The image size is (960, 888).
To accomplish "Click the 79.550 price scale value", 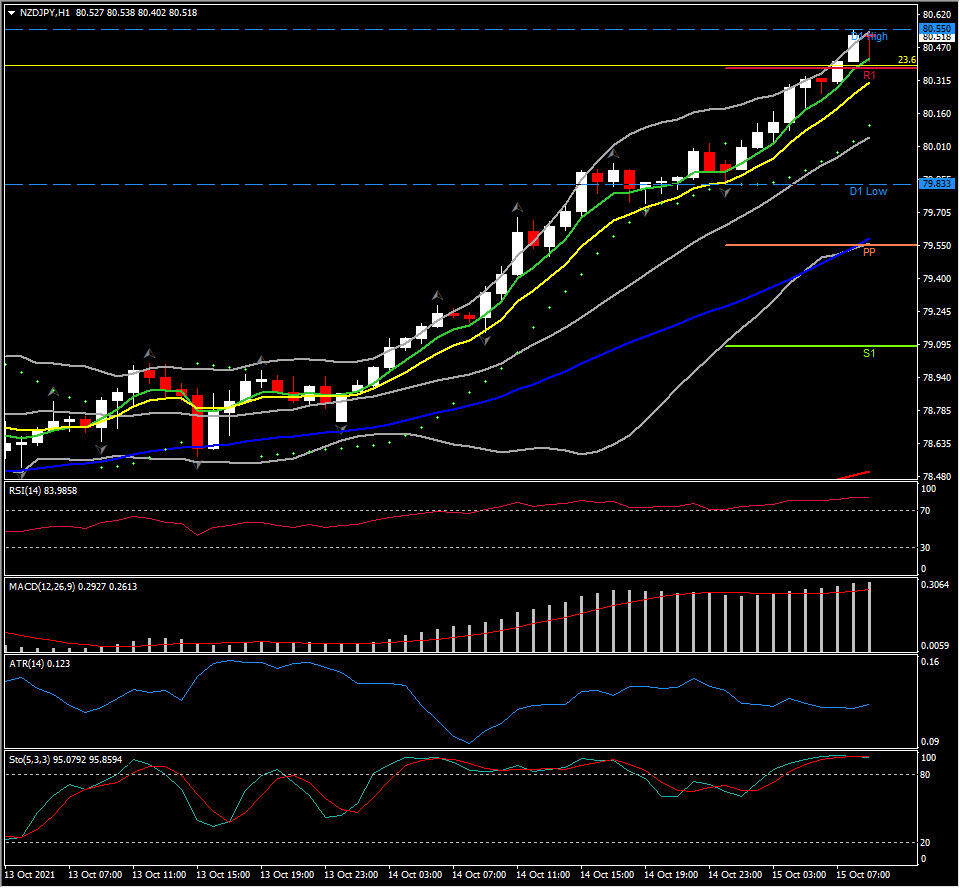I will (937, 245).
